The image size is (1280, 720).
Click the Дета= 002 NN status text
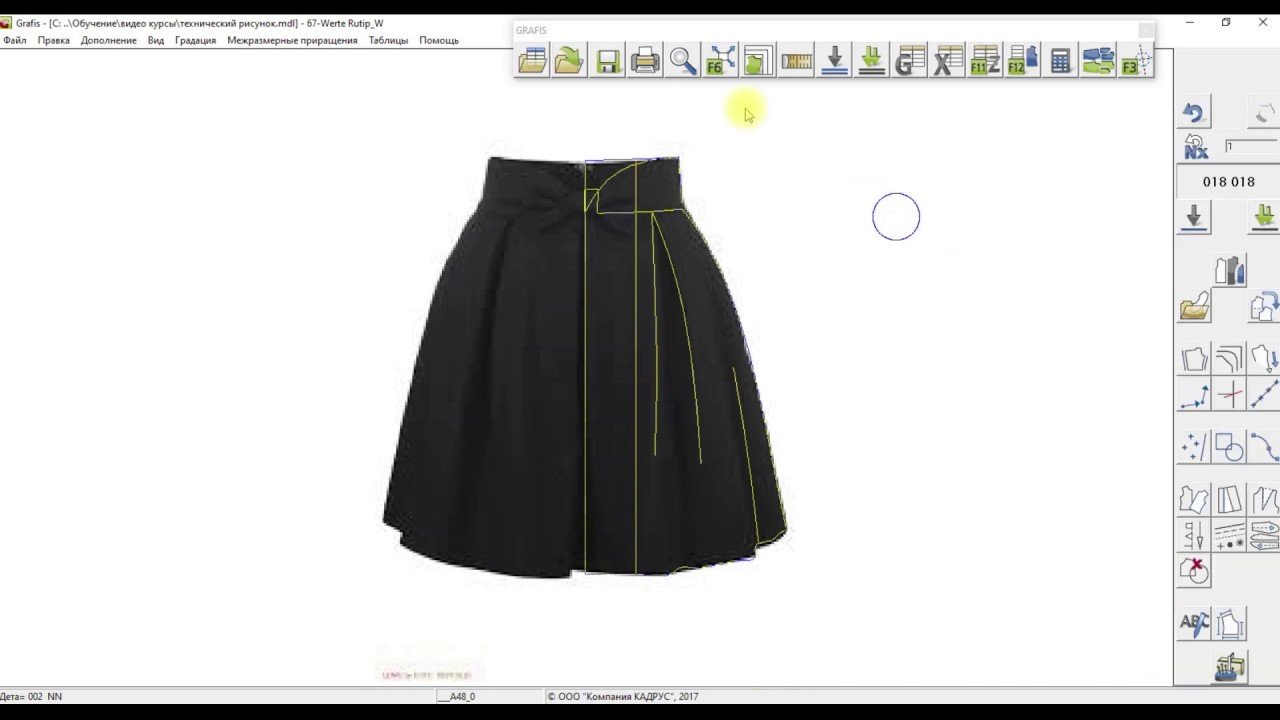click(31, 696)
